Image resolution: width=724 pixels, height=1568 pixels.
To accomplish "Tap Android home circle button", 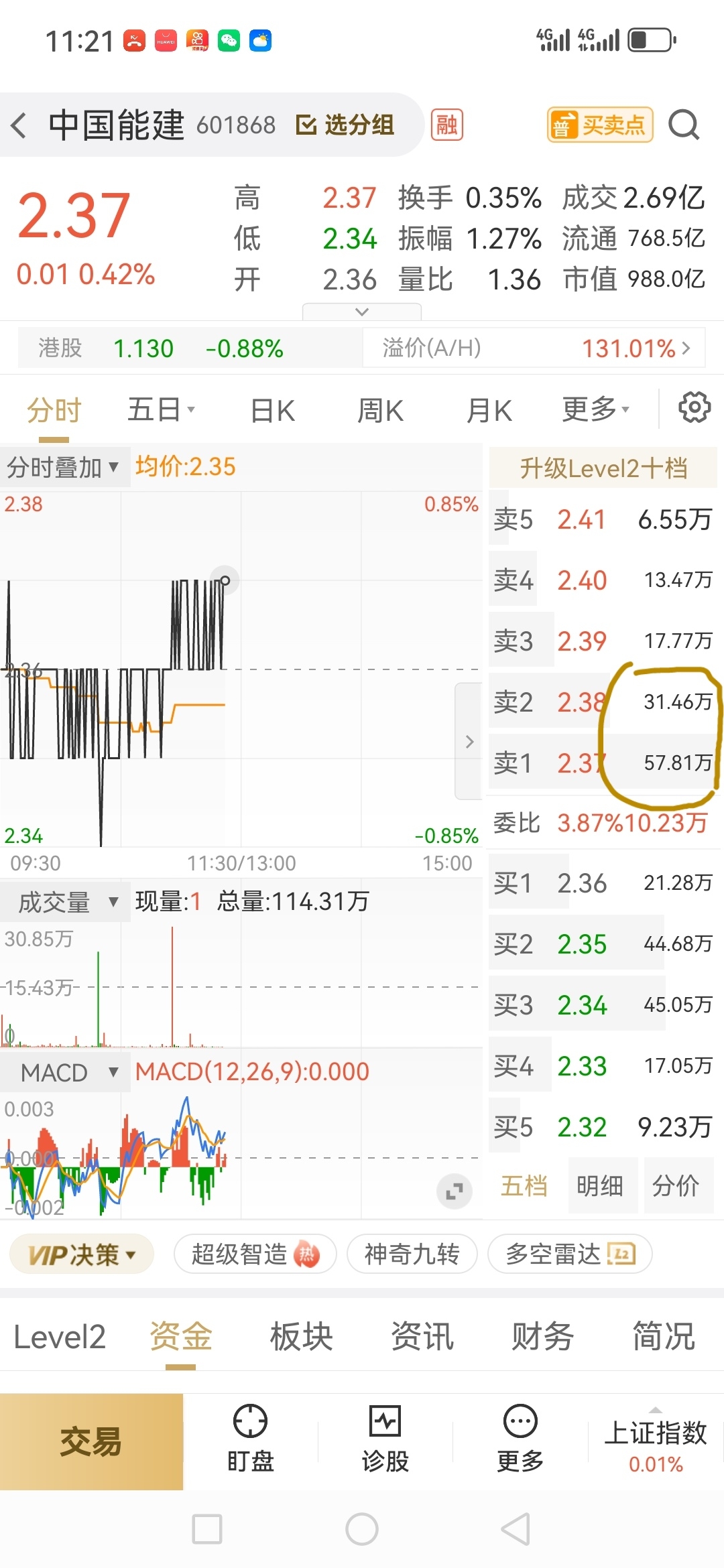I will pyautogui.click(x=362, y=1529).
